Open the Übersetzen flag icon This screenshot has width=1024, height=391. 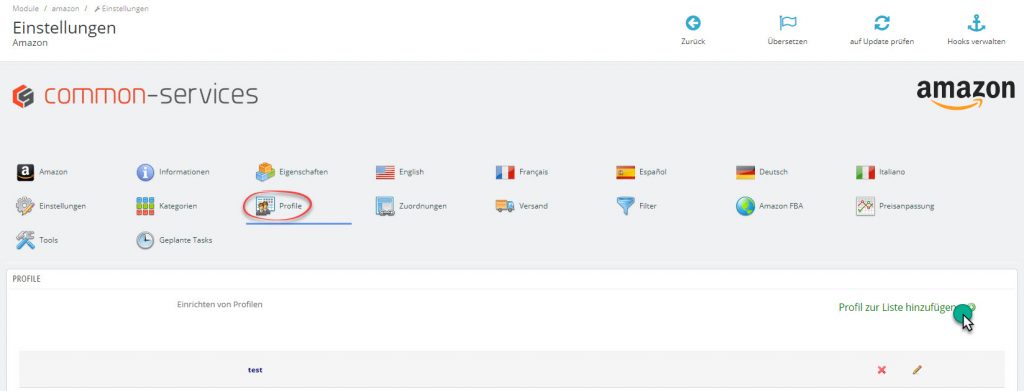click(788, 23)
